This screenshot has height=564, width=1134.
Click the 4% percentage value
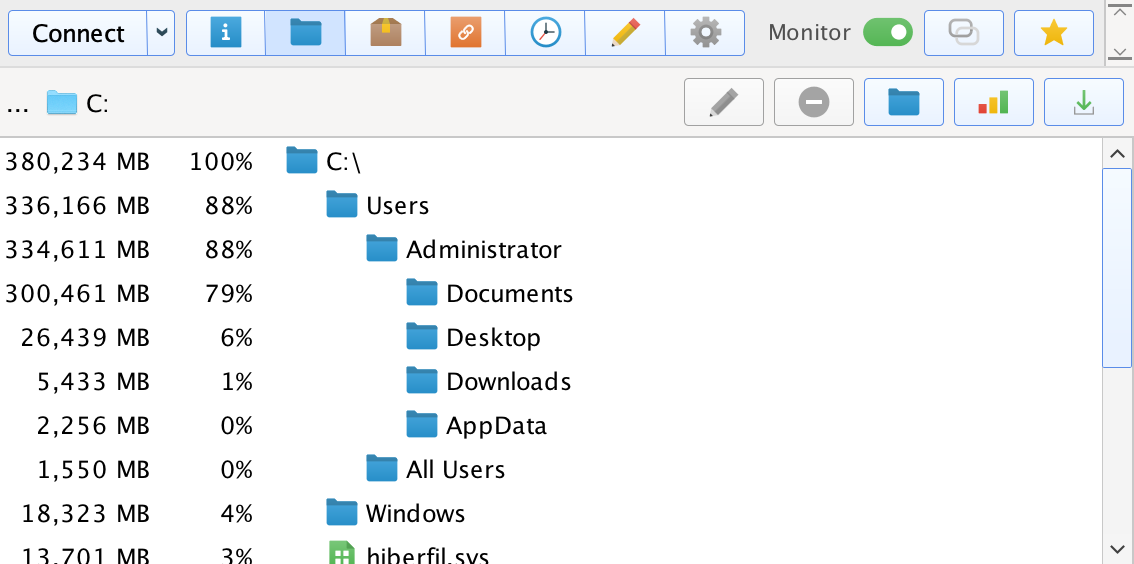pyautogui.click(x=236, y=514)
